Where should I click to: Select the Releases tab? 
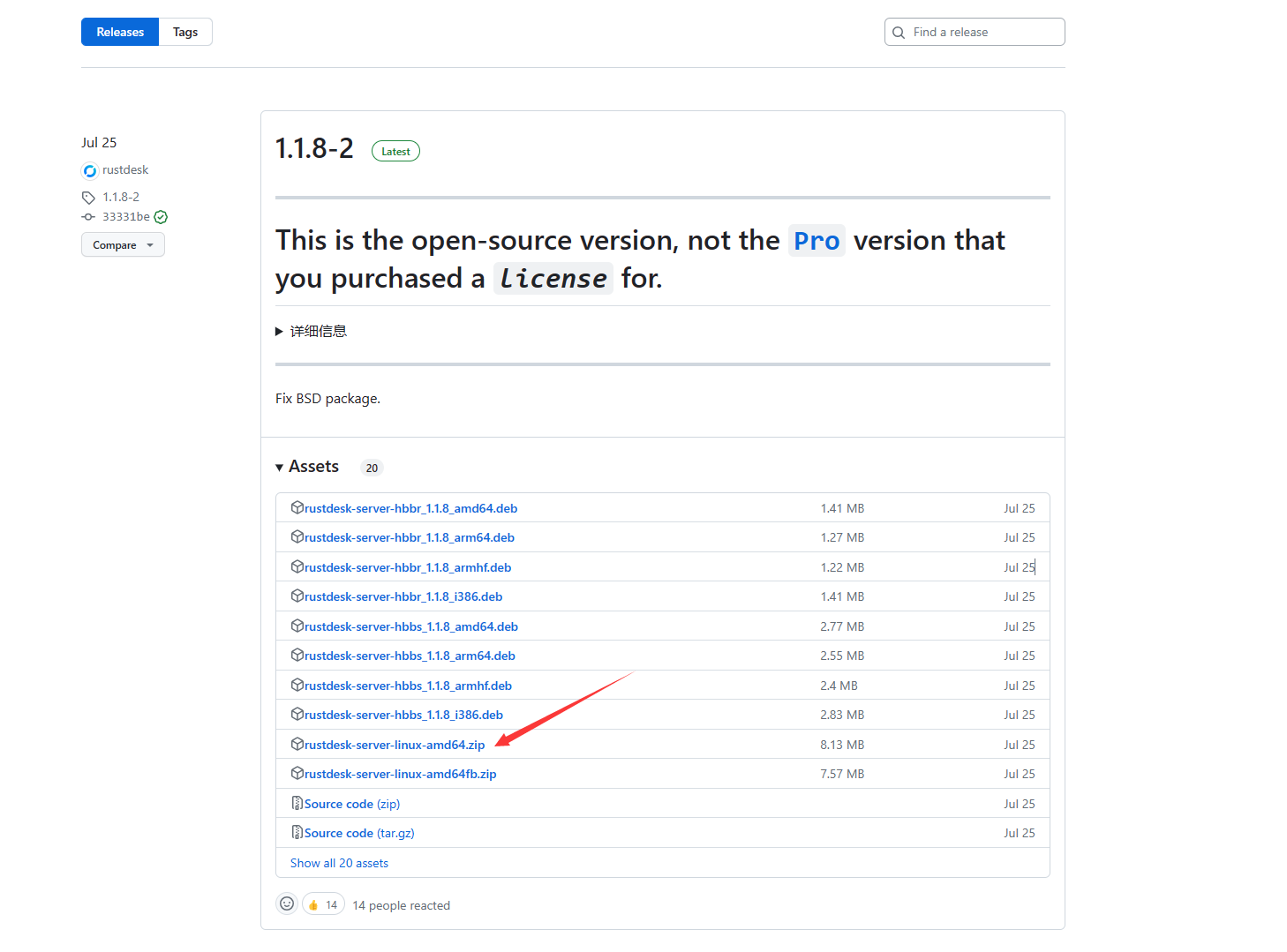[120, 32]
